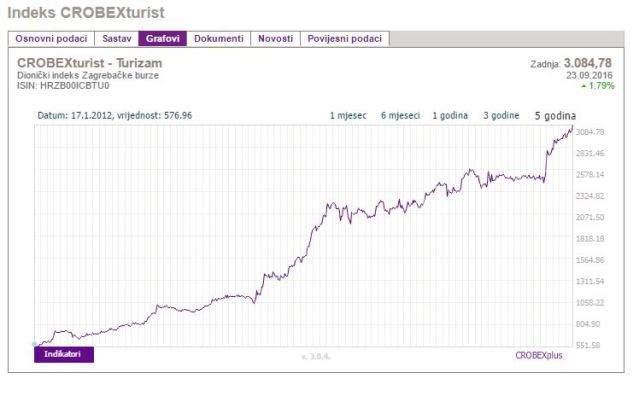Click the v. 3.0.4. version label

point(316,357)
